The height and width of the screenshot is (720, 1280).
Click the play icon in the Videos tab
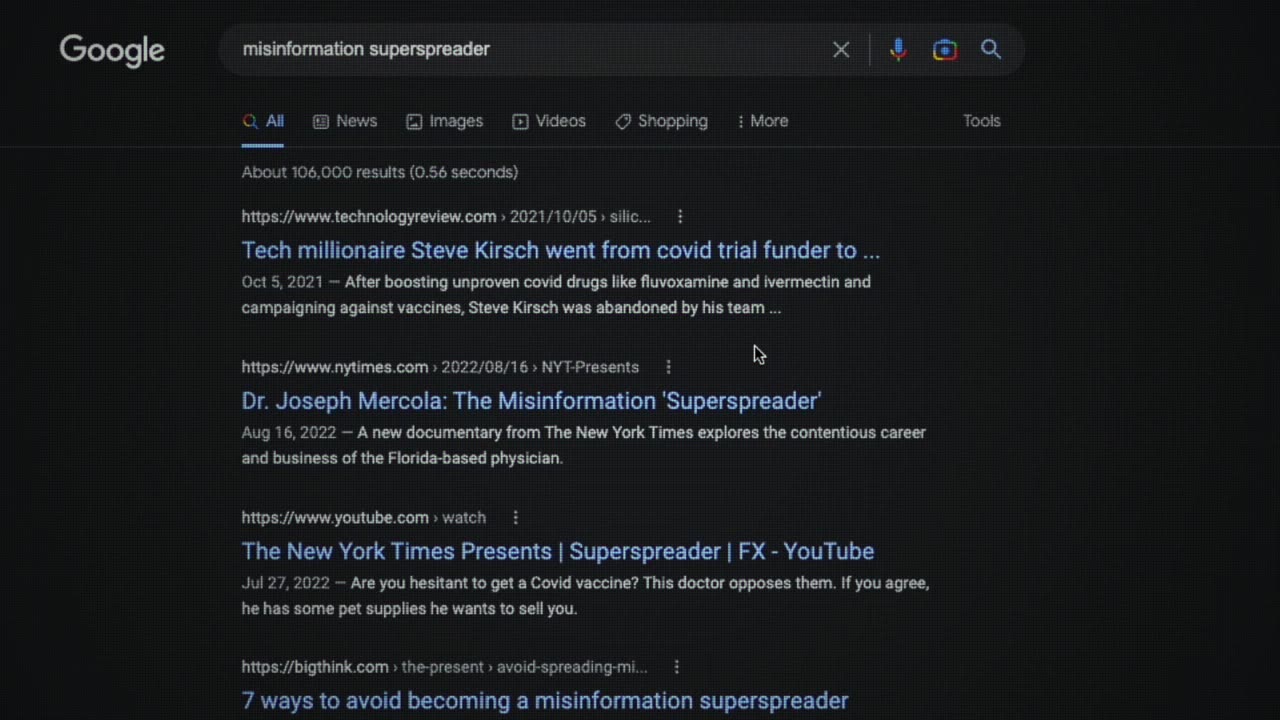click(520, 121)
